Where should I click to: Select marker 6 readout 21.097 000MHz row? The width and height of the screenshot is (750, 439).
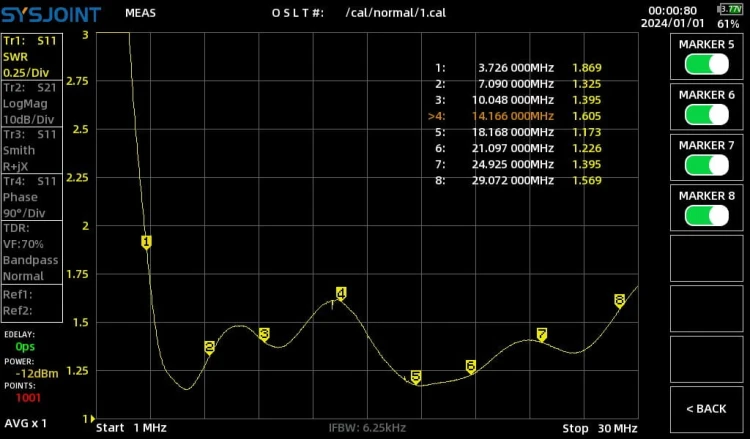click(x=518, y=148)
